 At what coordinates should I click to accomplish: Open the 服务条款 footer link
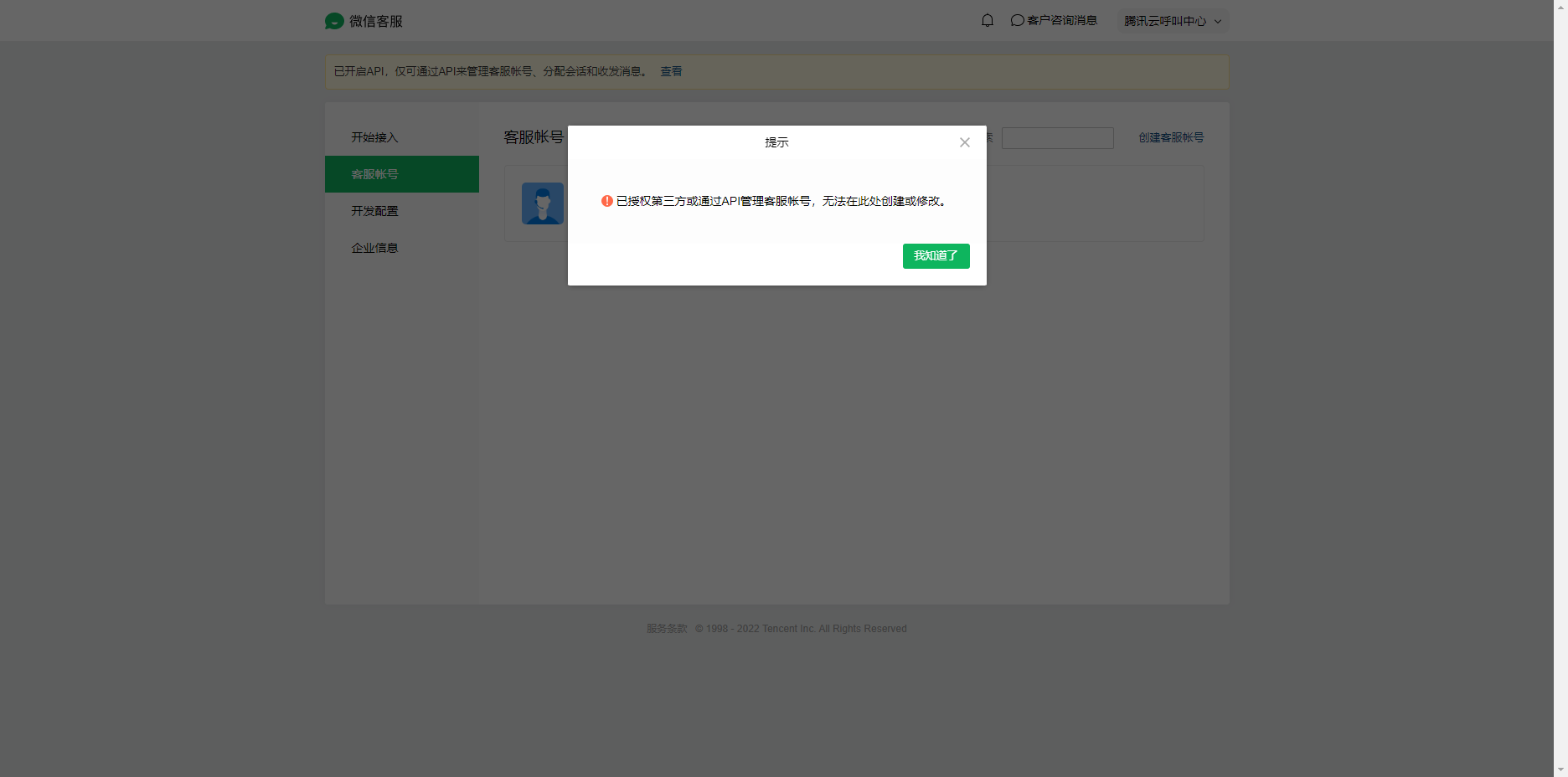click(x=667, y=629)
